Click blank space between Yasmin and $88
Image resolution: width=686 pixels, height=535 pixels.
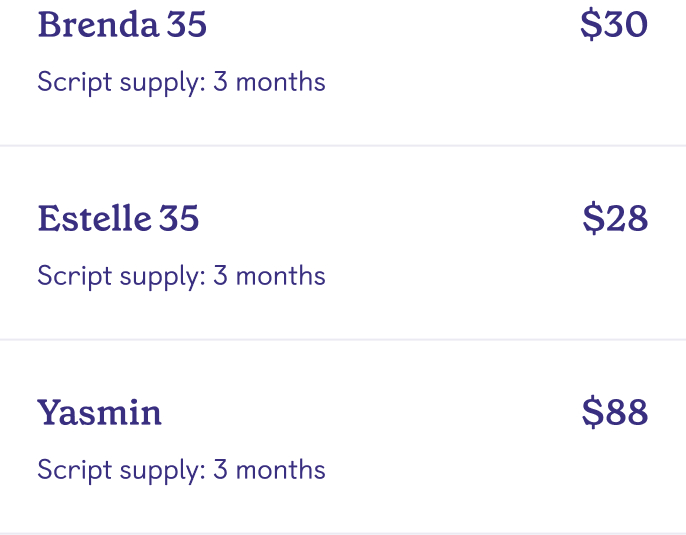(370, 413)
